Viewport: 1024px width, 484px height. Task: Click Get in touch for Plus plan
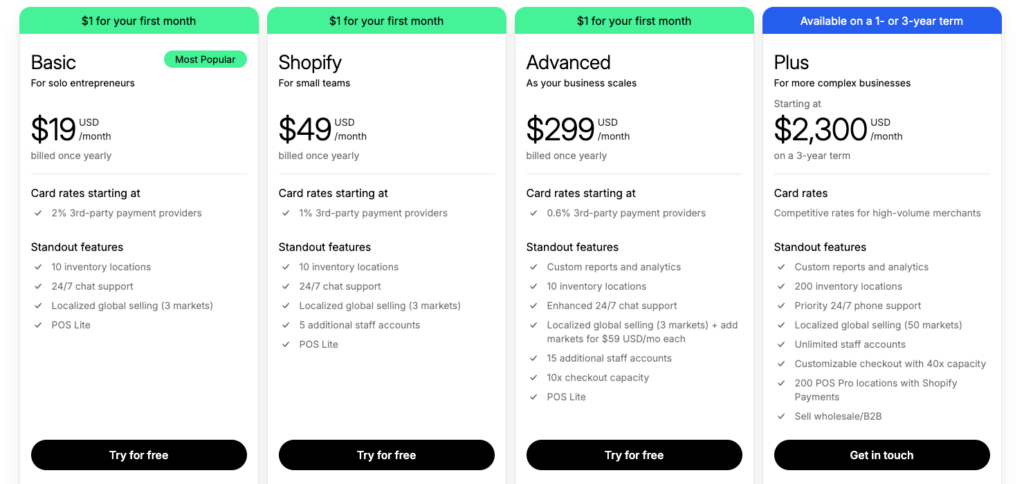[x=882, y=455]
